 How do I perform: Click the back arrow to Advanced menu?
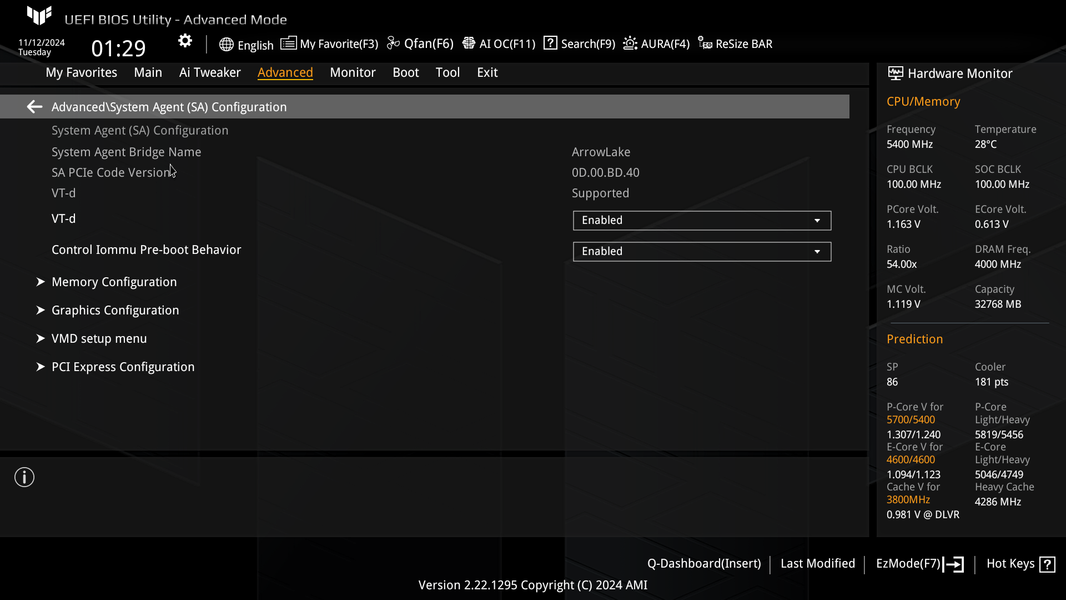tap(34, 107)
